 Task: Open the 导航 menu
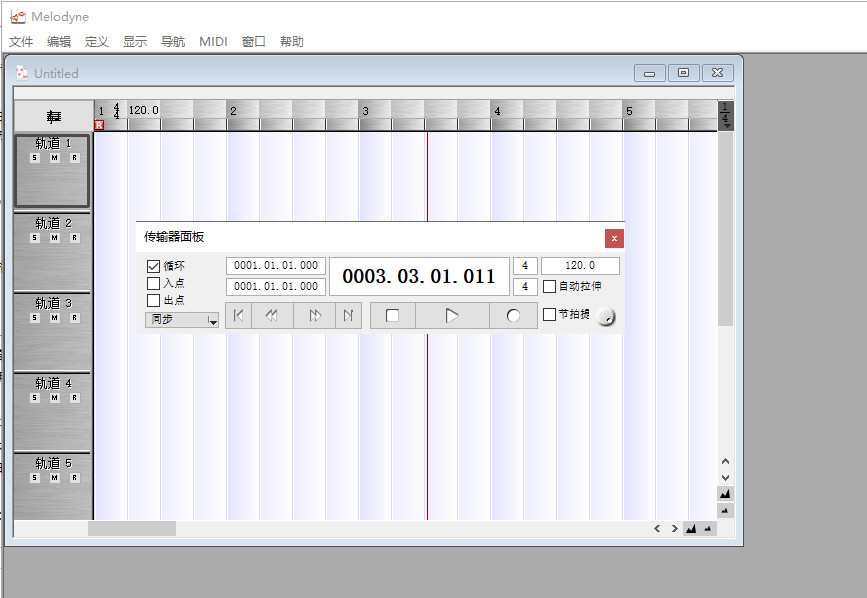pyautogui.click(x=173, y=41)
